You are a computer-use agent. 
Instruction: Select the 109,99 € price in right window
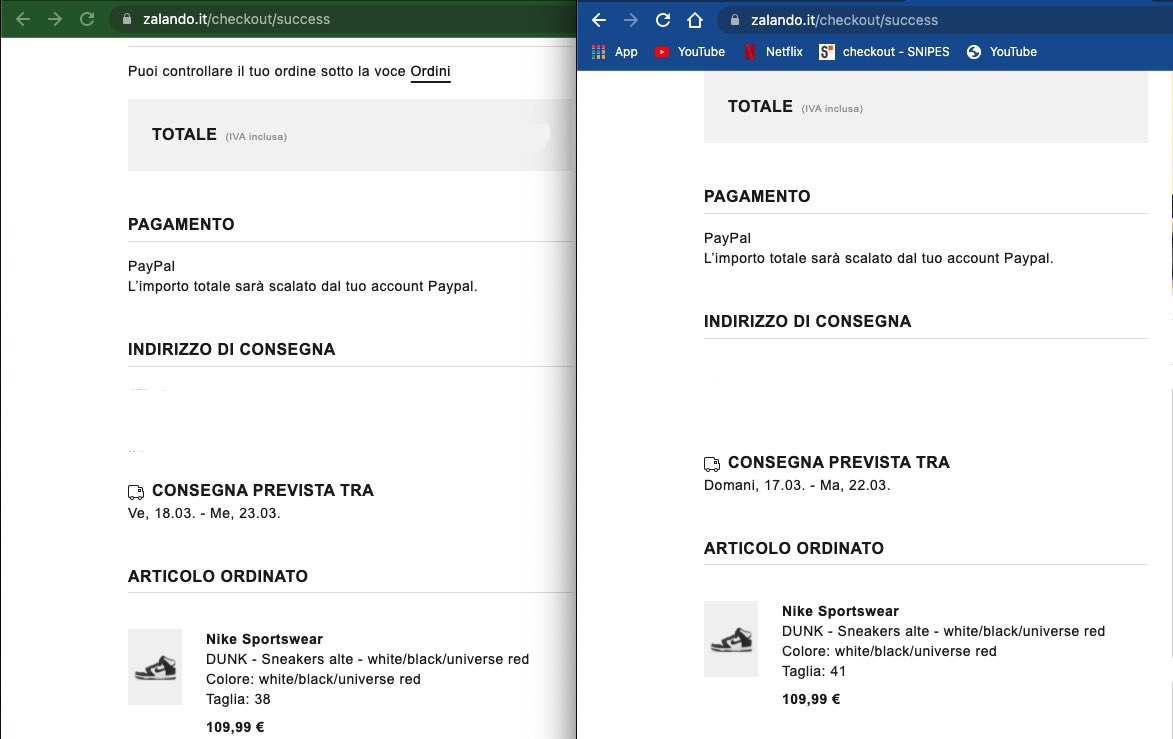point(811,699)
